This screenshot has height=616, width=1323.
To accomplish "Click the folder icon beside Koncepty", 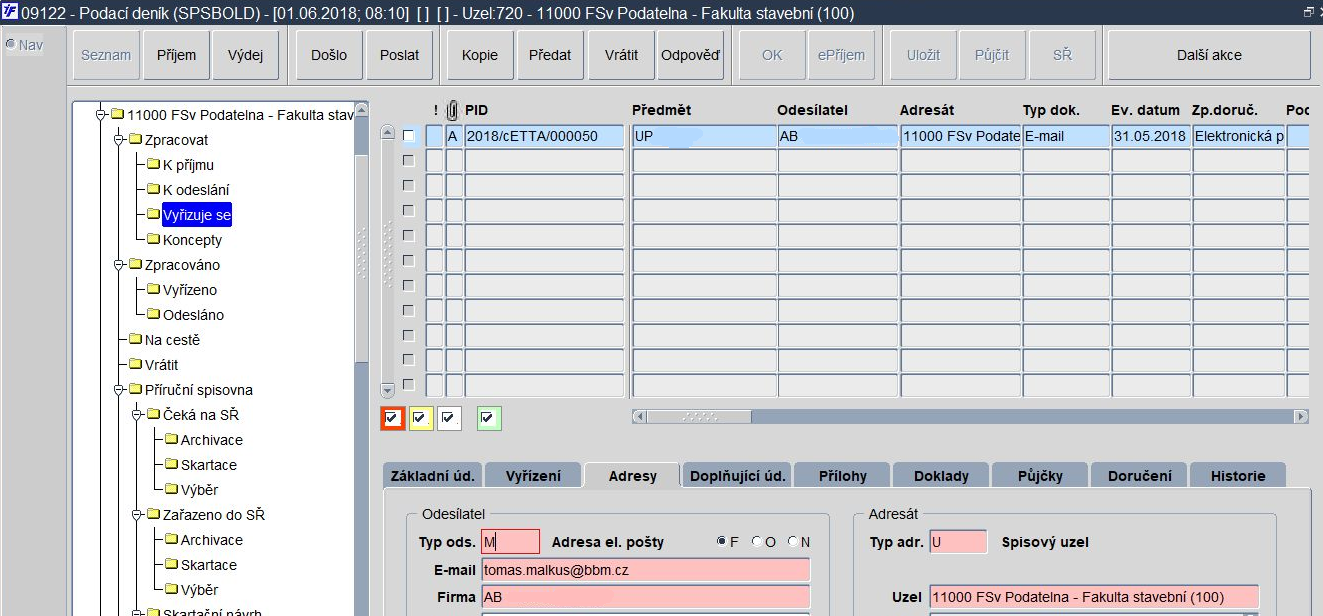I will tap(153, 239).
